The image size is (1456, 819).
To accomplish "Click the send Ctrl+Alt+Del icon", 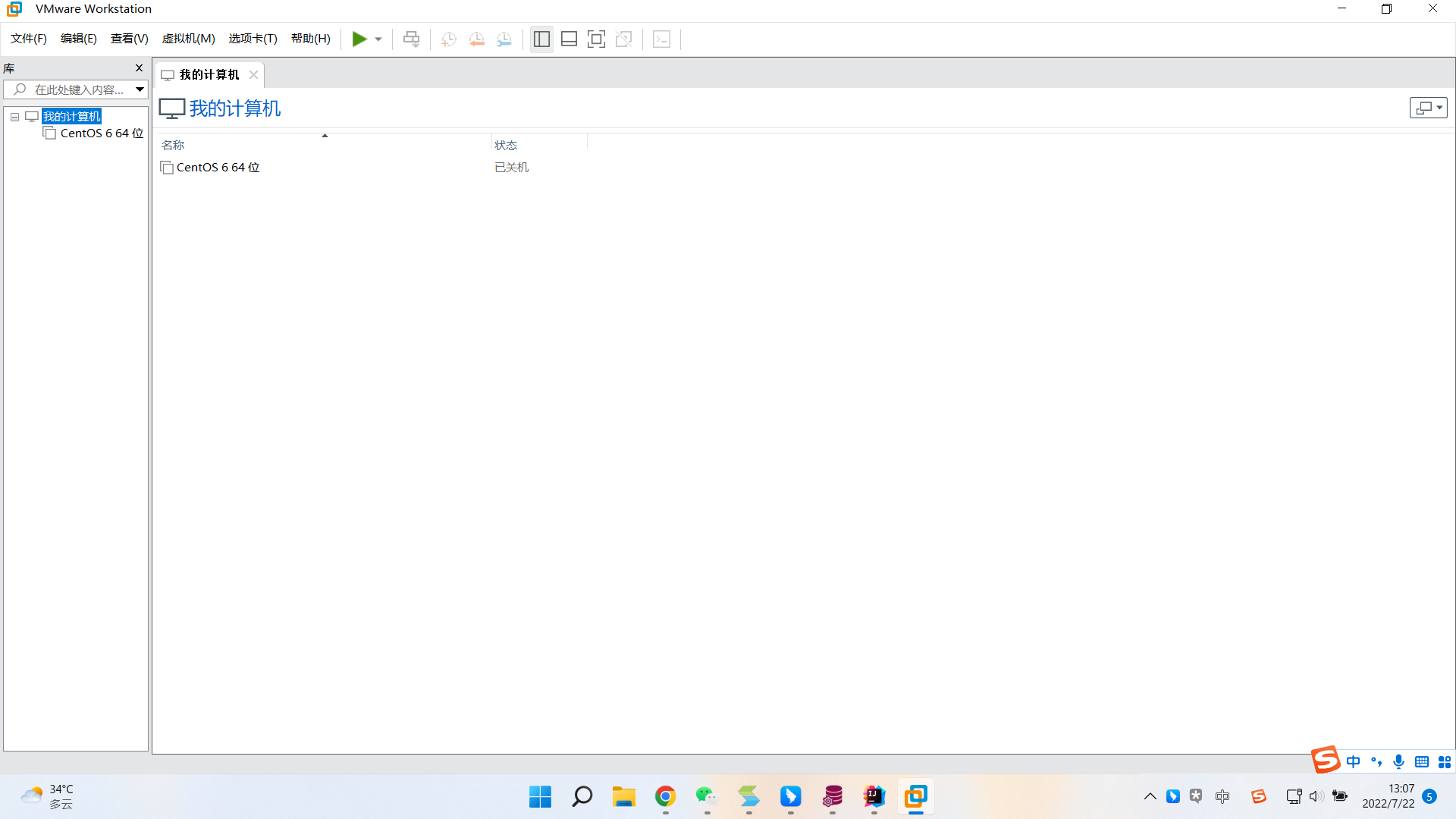I will tap(411, 39).
